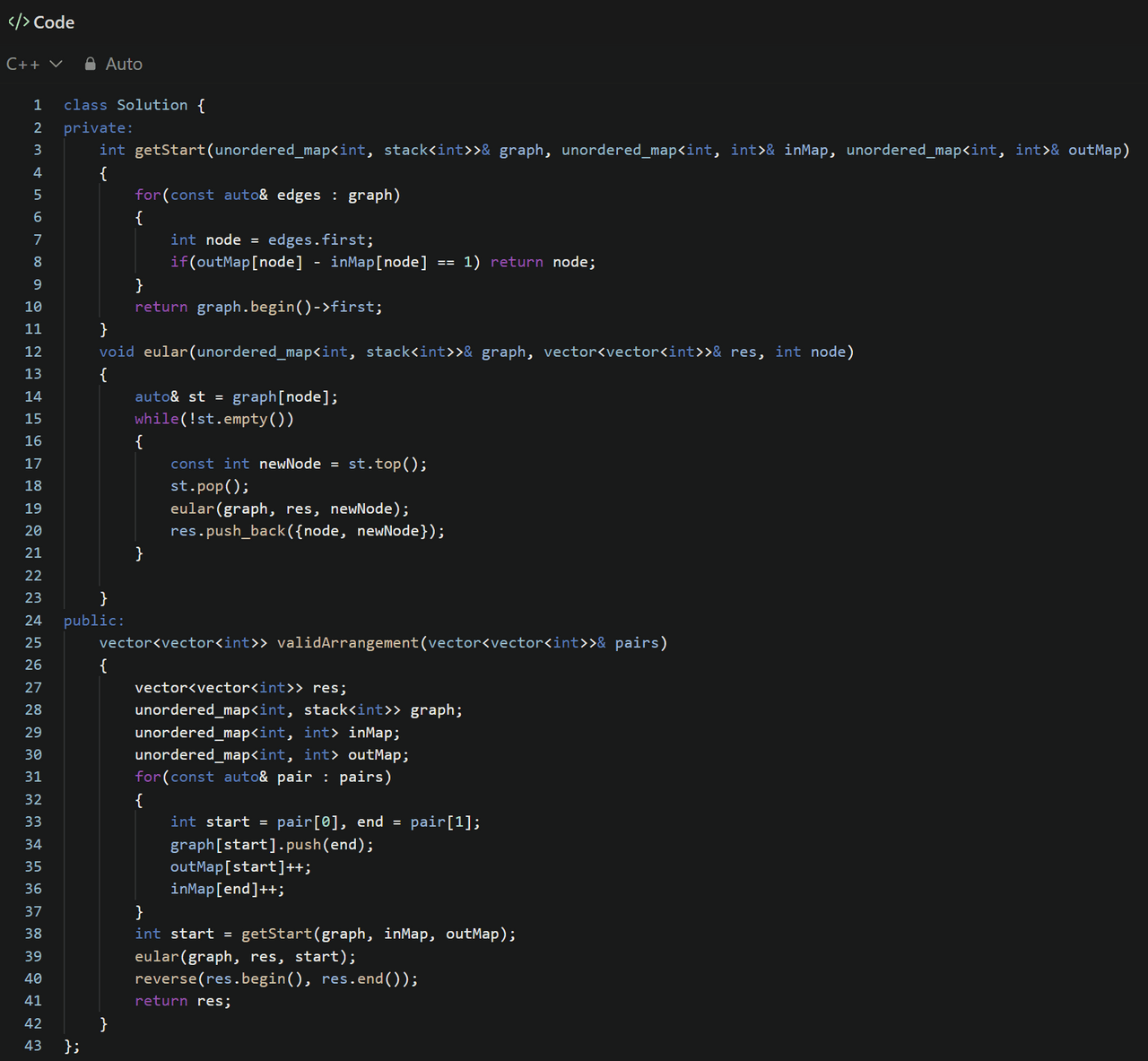Screen dimensions: 1148x1061
Task: Select the Code tab label
Action: coord(54,22)
